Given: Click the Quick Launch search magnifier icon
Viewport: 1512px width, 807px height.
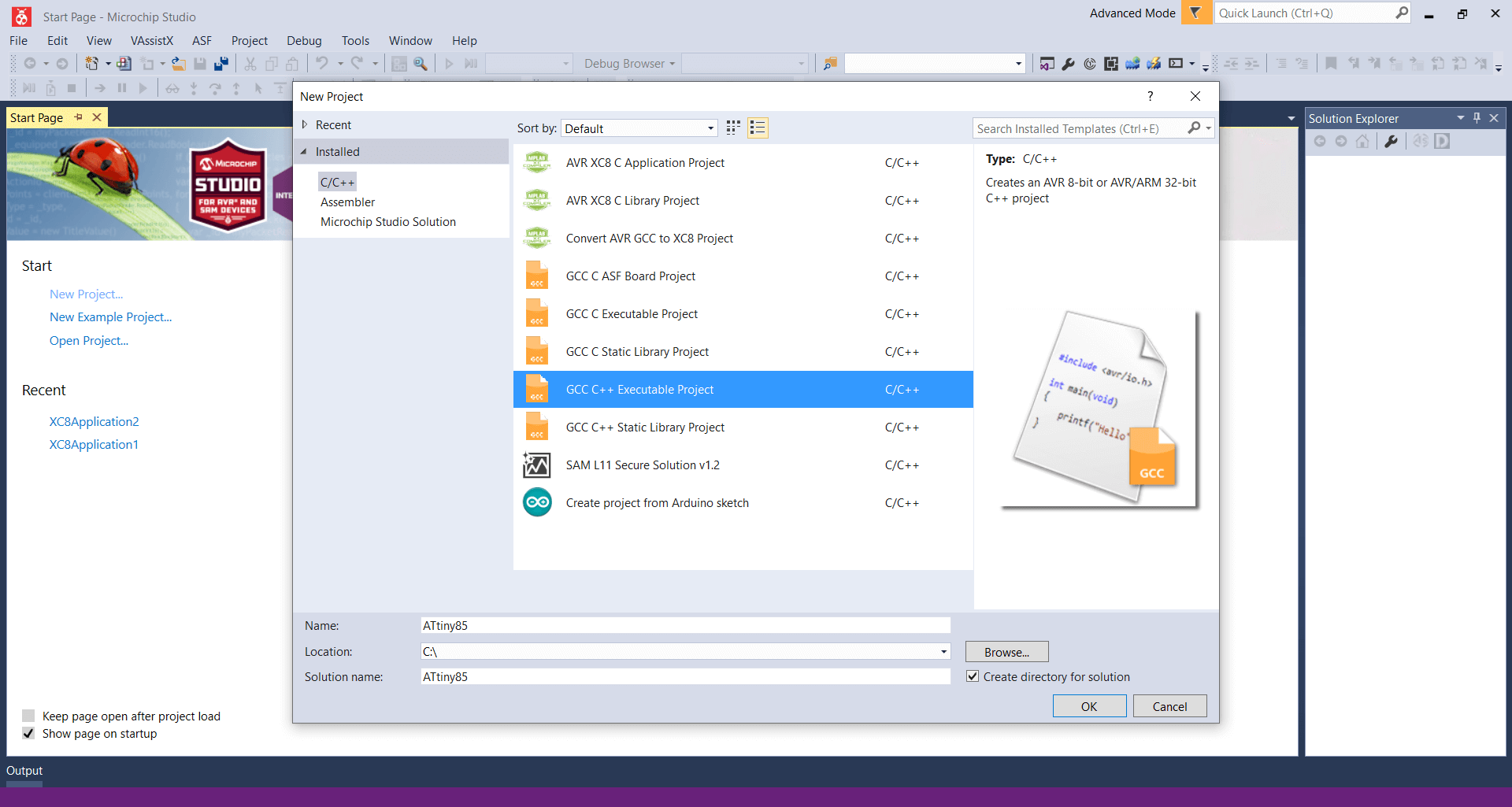Looking at the screenshot, I should [x=1402, y=13].
